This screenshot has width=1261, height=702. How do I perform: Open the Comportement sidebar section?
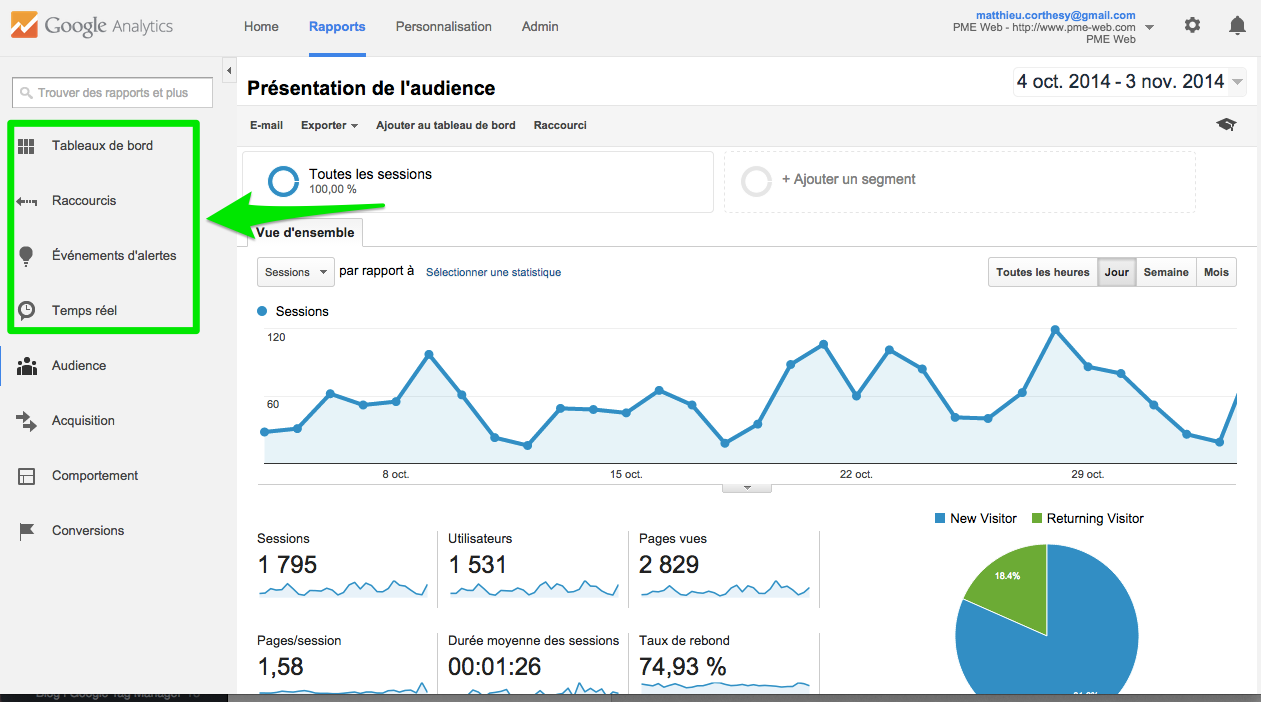95,476
